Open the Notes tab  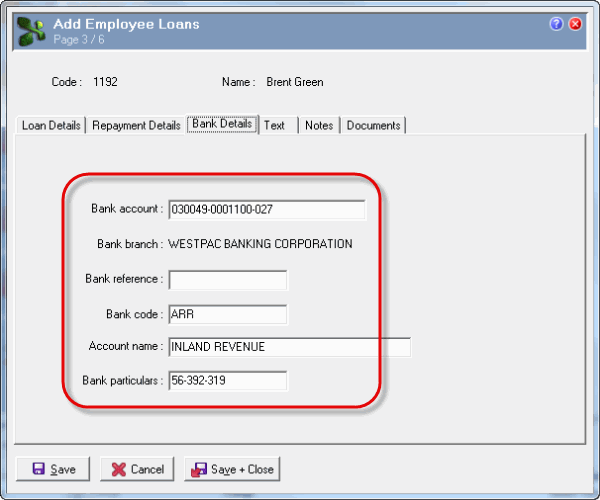pyautogui.click(x=319, y=126)
